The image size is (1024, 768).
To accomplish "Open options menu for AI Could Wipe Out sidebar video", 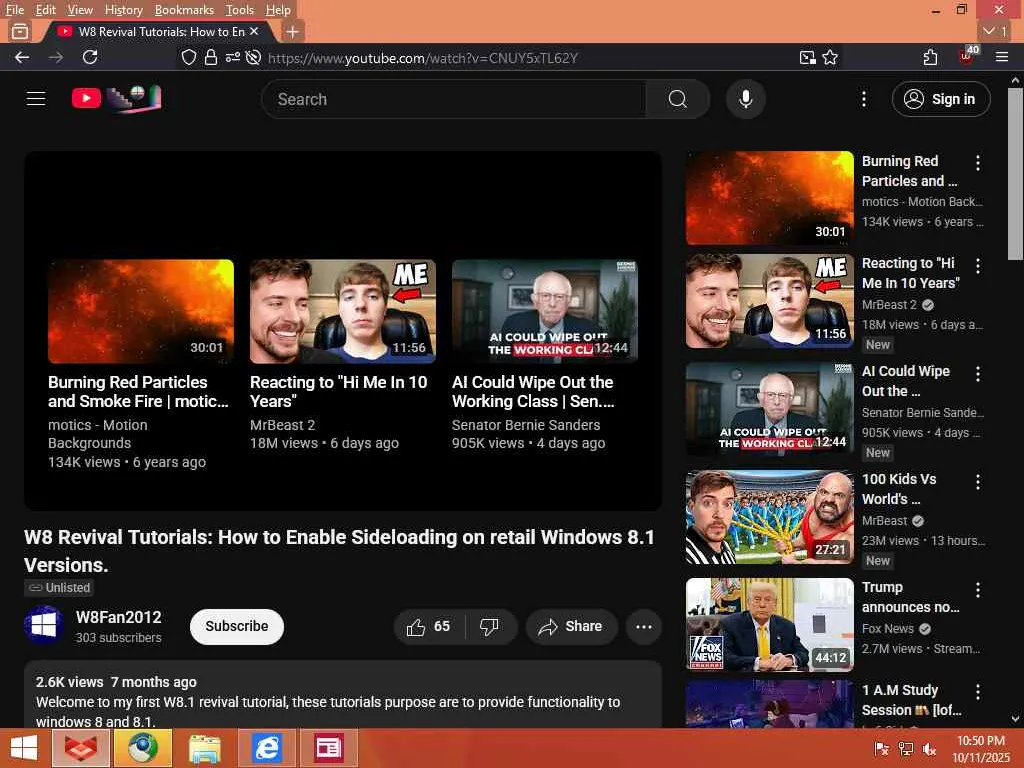I will click(978, 374).
